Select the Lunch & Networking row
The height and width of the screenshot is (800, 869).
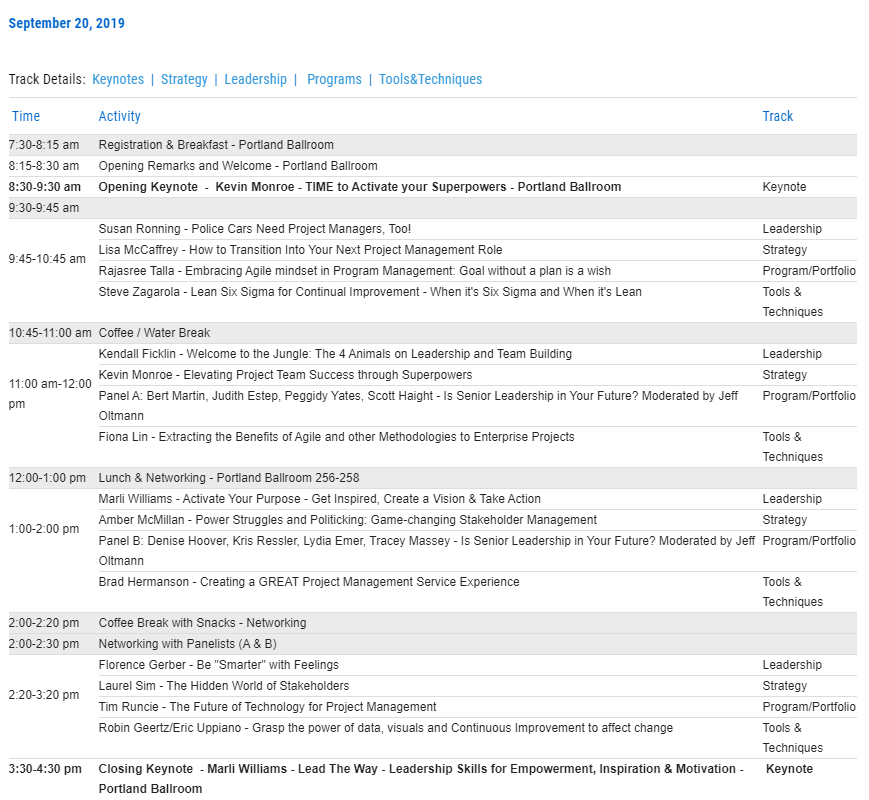pos(432,478)
